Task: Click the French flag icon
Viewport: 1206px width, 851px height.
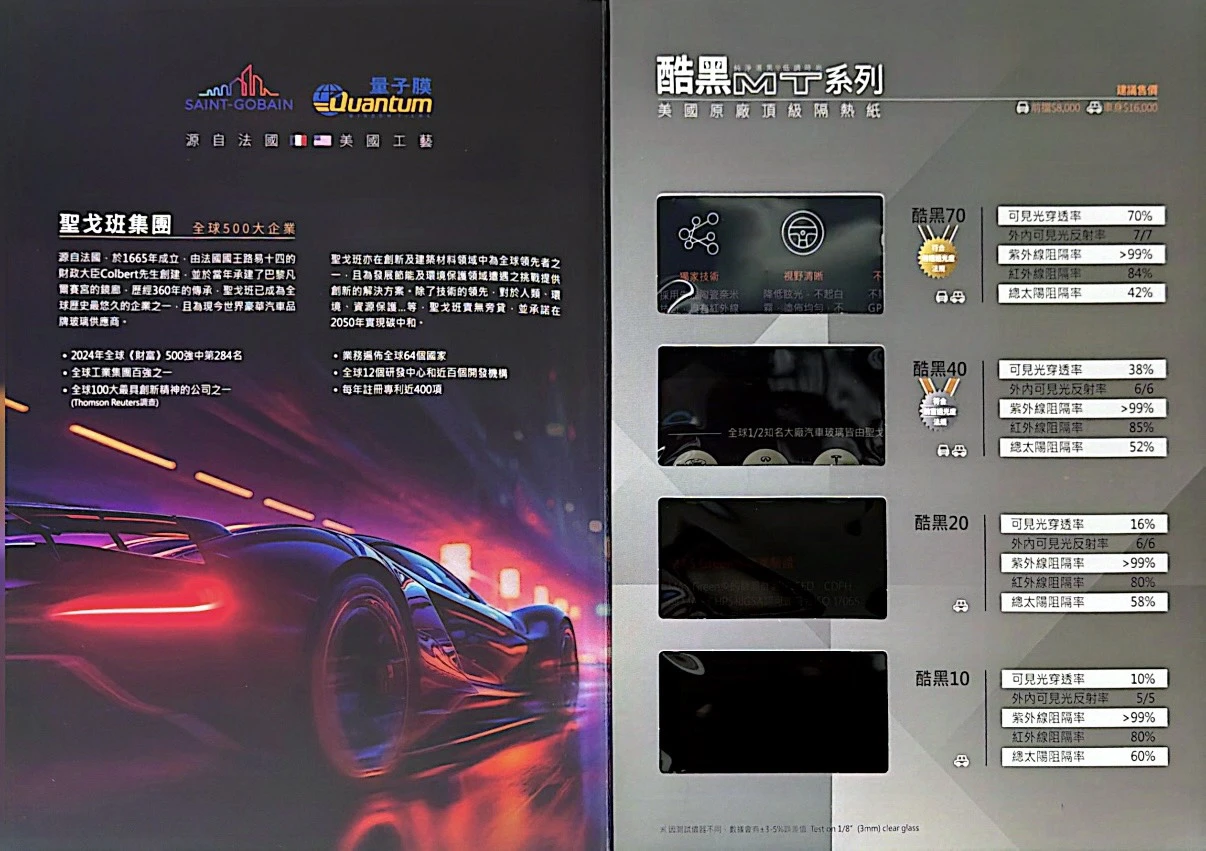Action: [298, 141]
